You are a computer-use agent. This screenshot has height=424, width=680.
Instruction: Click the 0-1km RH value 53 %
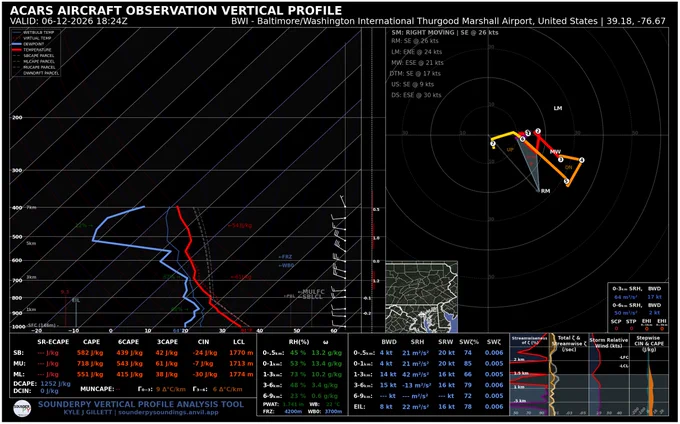point(298,364)
